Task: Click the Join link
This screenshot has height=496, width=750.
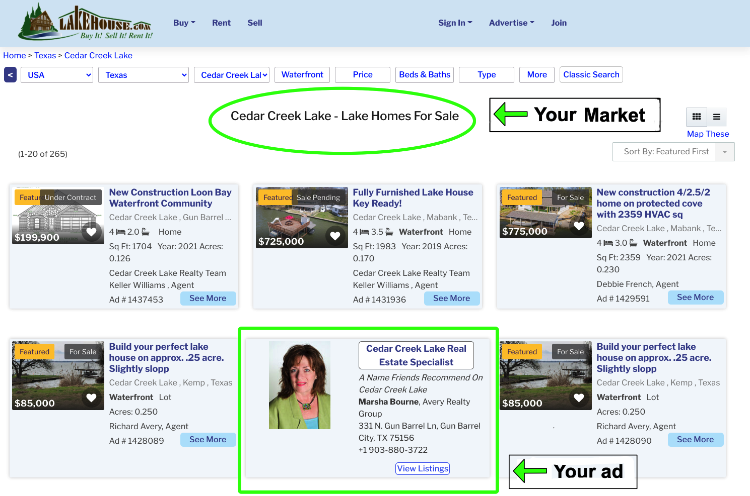Action: pos(559,22)
